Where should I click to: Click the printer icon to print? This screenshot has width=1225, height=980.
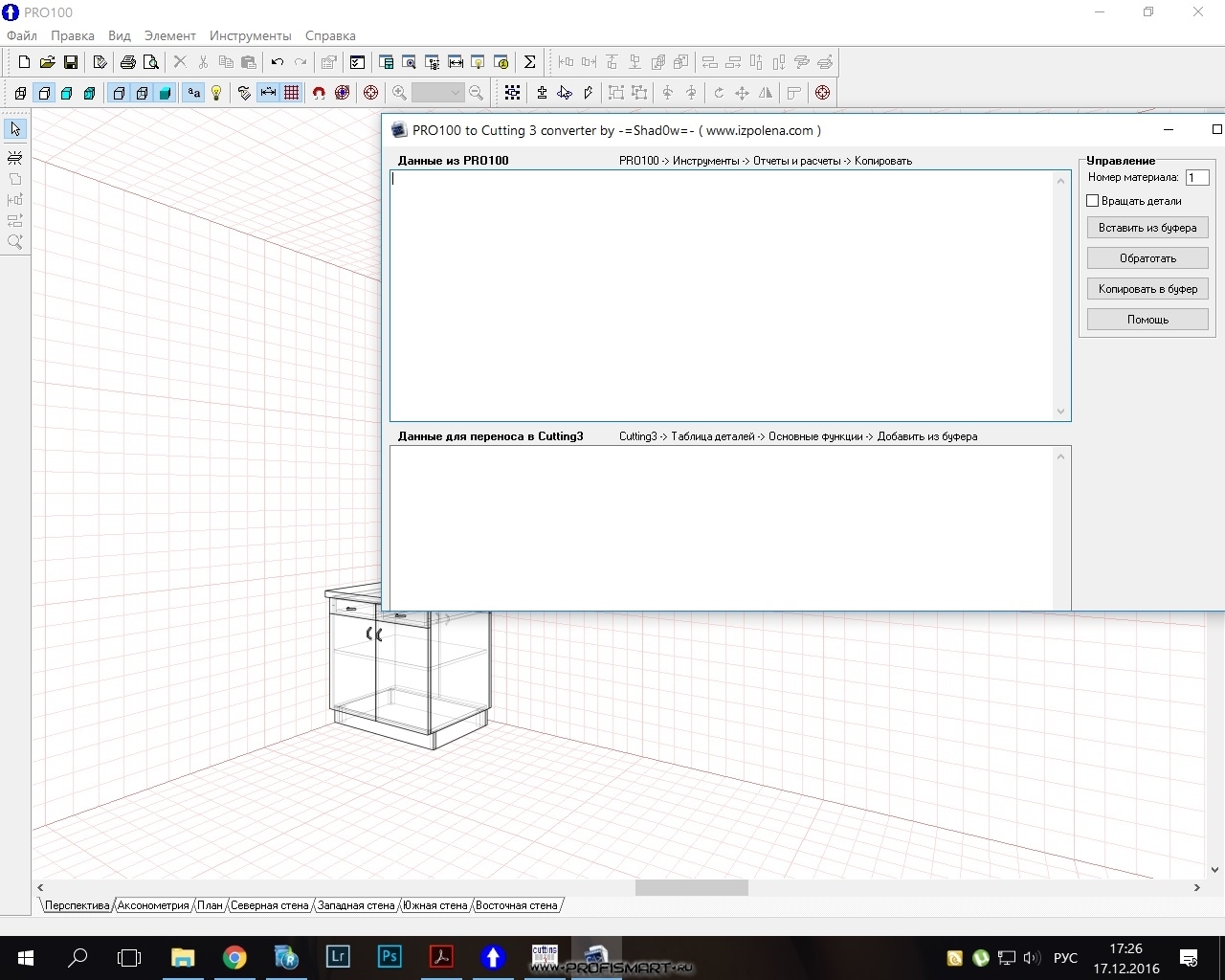(127, 62)
